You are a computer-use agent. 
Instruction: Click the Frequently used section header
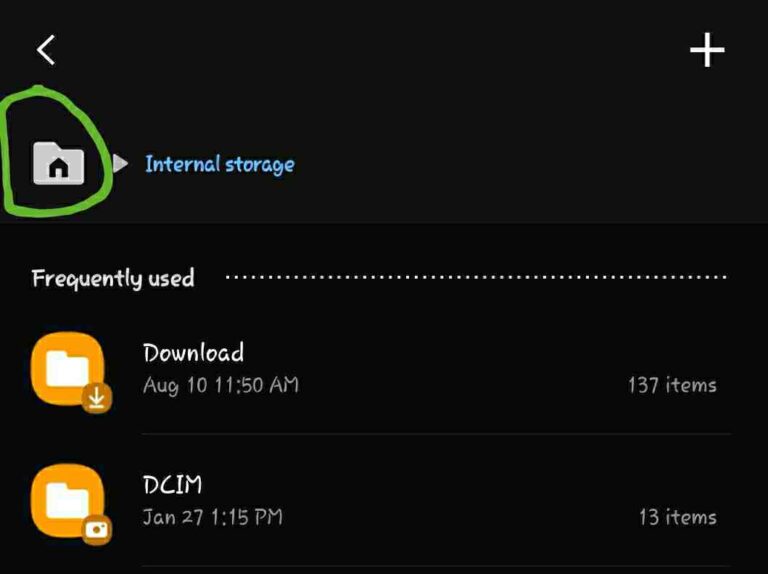coord(113,278)
